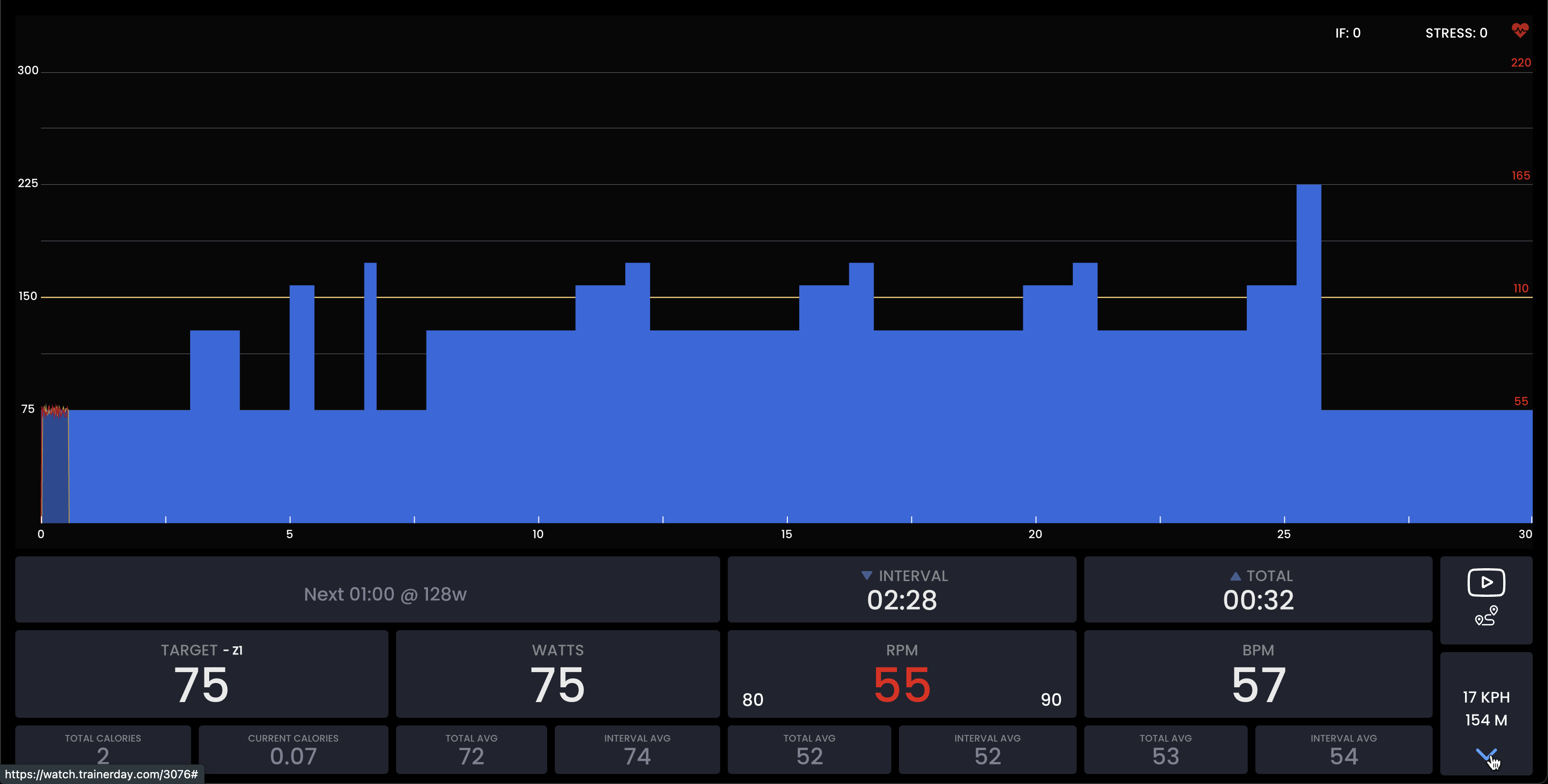The height and width of the screenshot is (784, 1548).
Task: Click the RPM lower bound 80
Action: pyautogui.click(x=753, y=700)
